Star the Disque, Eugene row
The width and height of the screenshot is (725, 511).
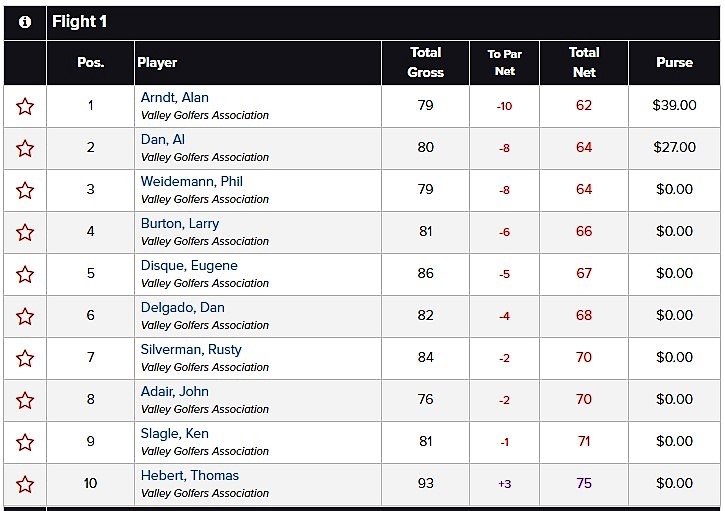click(x=25, y=274)
